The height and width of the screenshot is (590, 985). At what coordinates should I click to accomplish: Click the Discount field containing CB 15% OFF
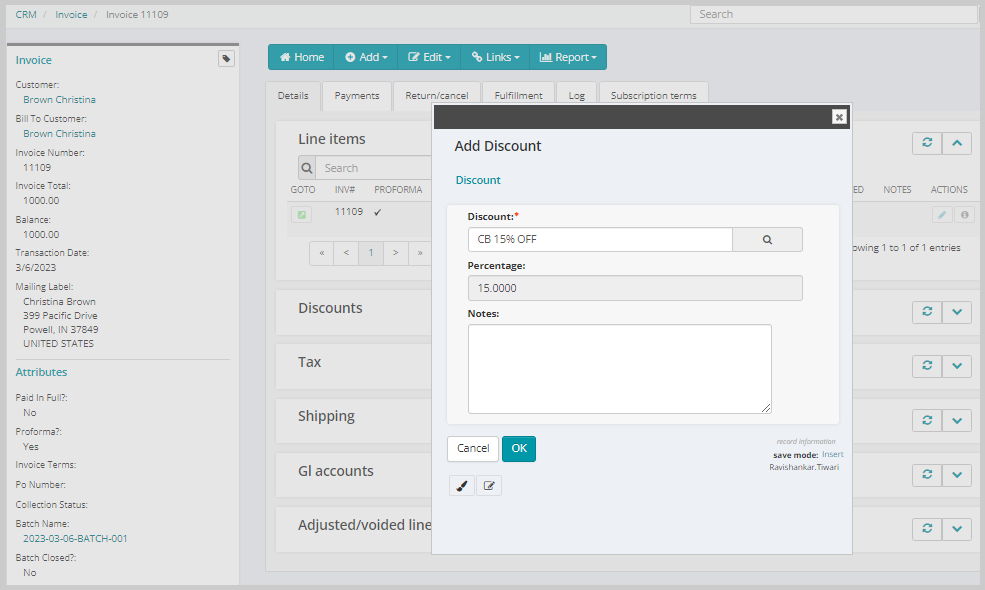point(600,239)
